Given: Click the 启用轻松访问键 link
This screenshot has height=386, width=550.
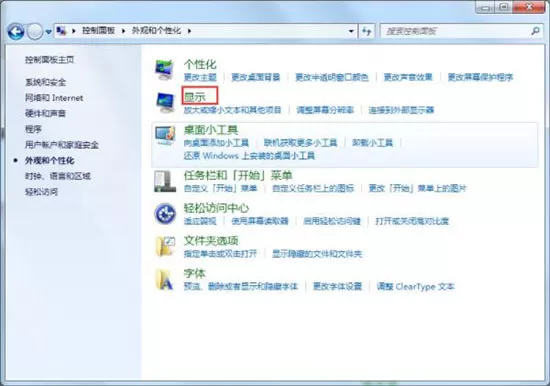Looking at the screenshot, I should click(x=332, y=221).
